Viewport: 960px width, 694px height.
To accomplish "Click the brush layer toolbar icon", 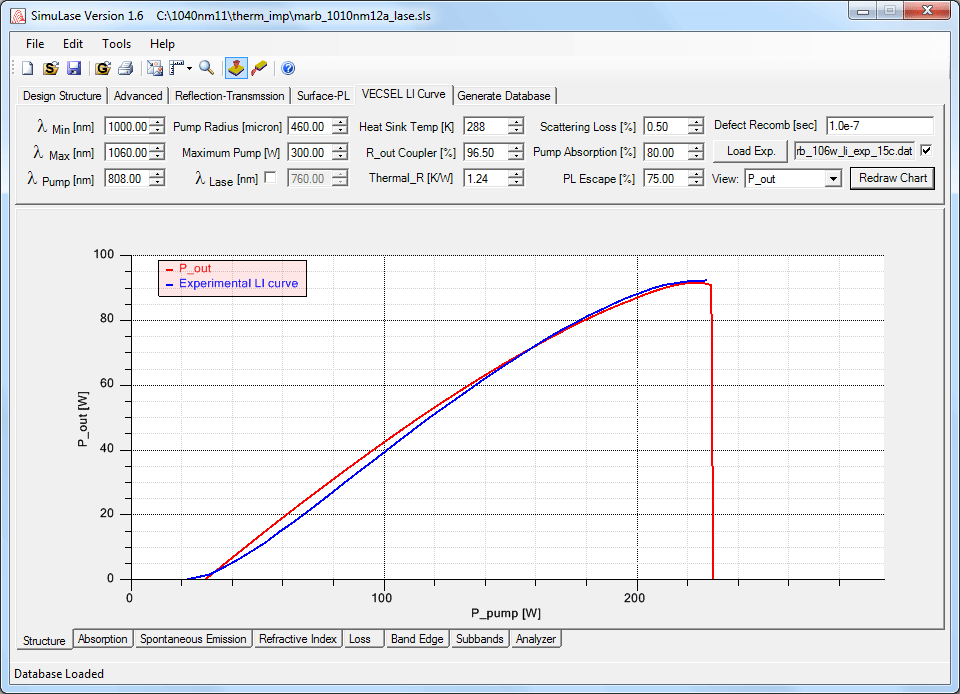I will coord(259,68).
